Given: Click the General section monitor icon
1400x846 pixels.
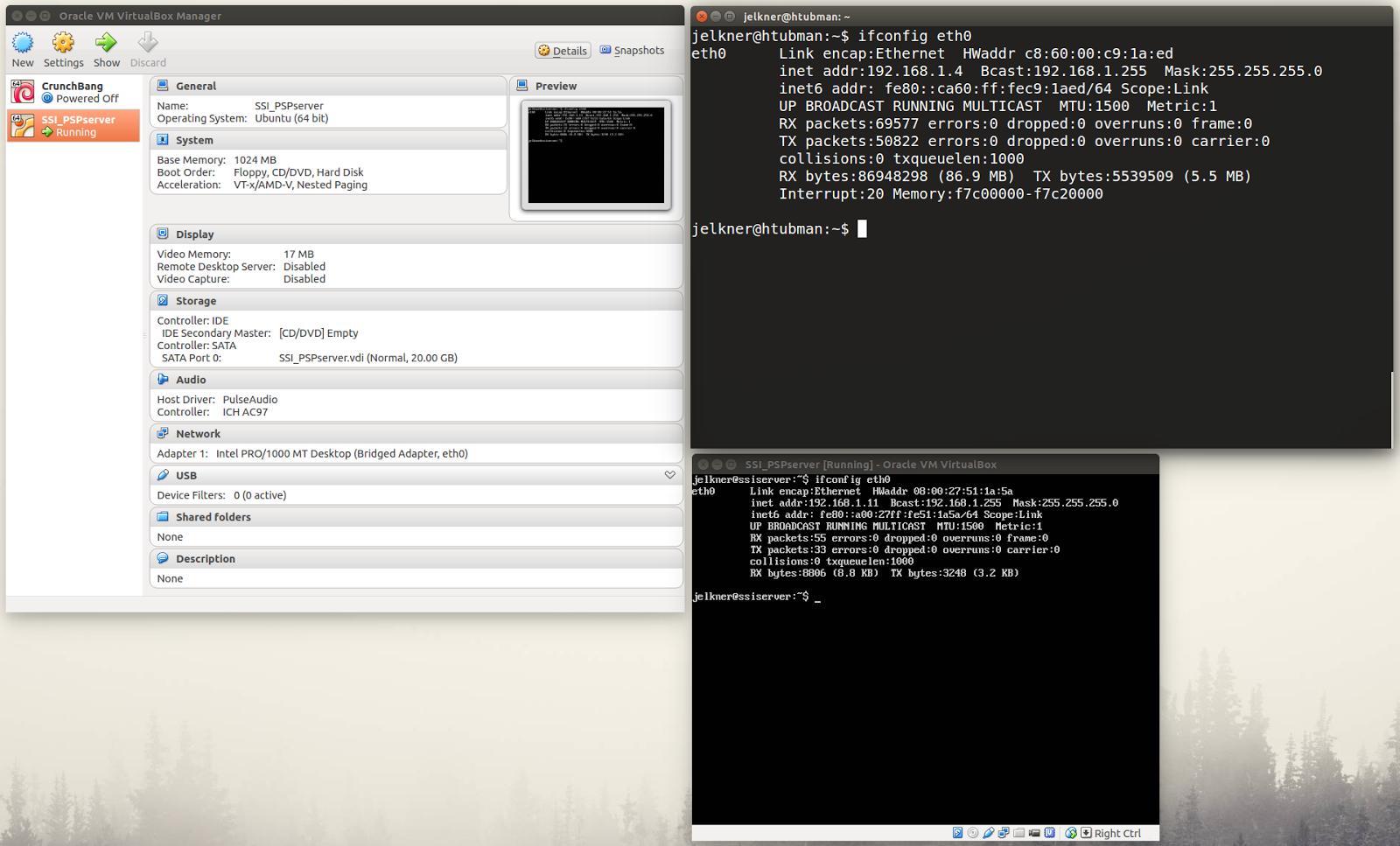Looking at the screenshot, I should (x=163, y=86).
